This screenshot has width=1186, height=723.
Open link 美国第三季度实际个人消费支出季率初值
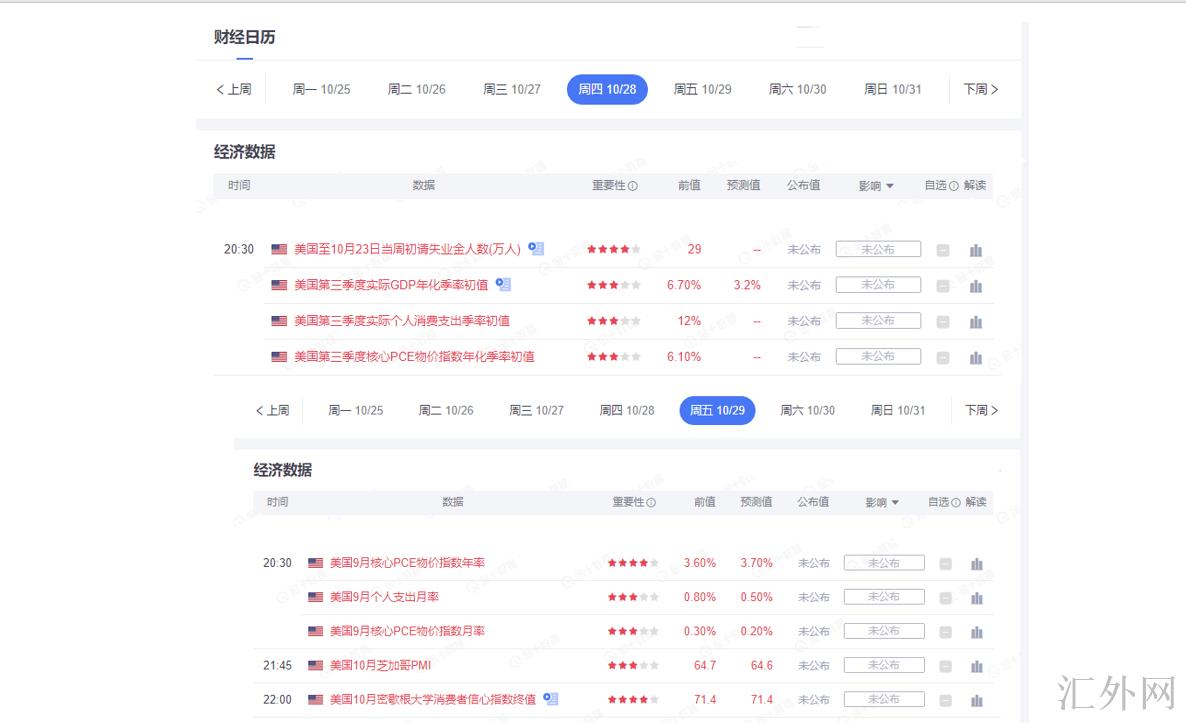pyautogui.click(x=402, y=321)
